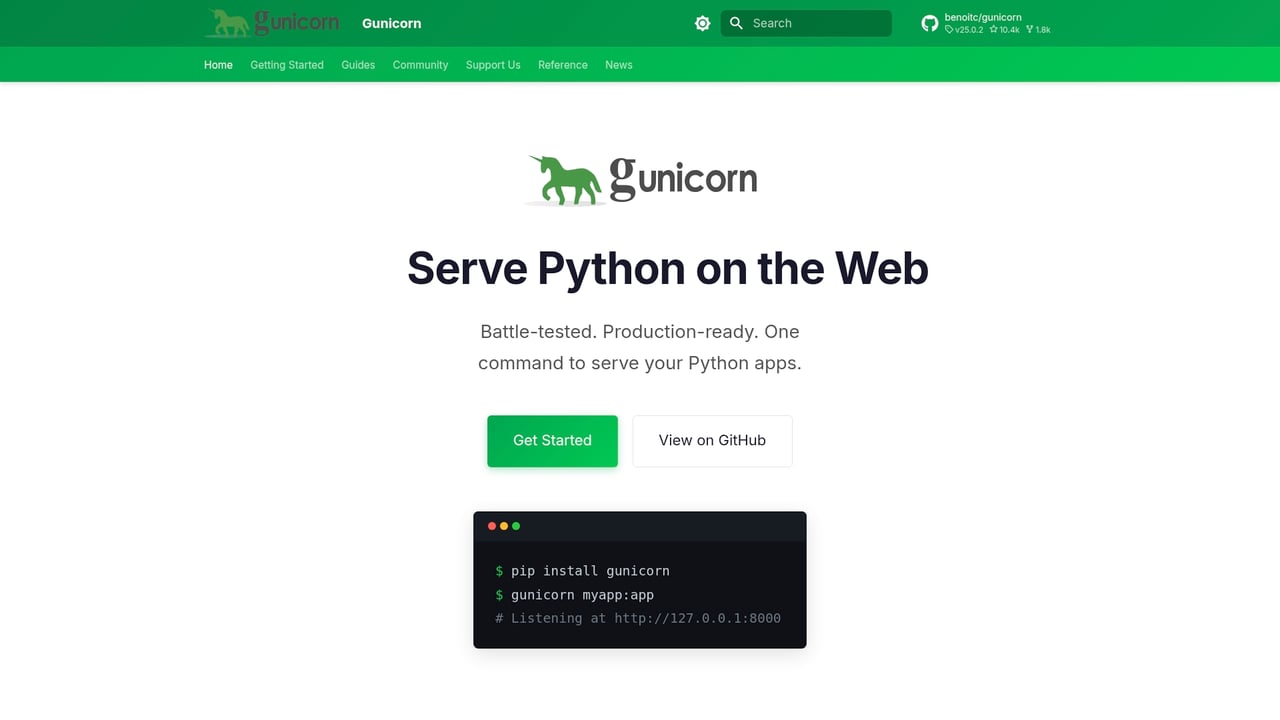1280x720 pixels.
Task: Click the View on GitHub button
Action: tap(712, 440)
